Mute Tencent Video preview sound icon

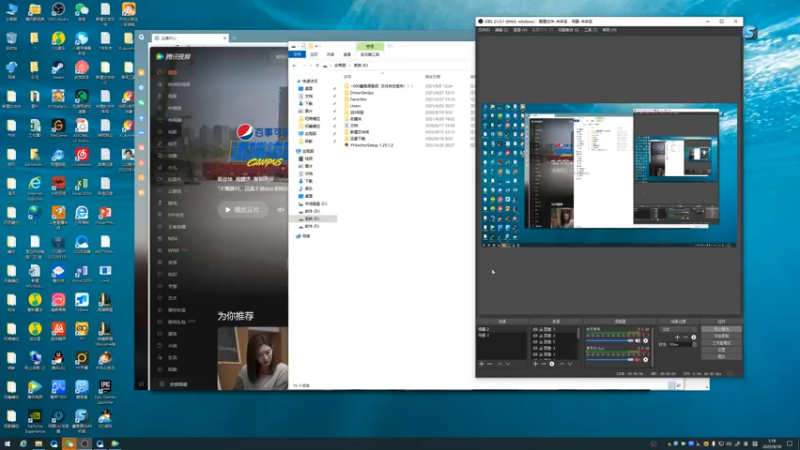click(281, 210)
